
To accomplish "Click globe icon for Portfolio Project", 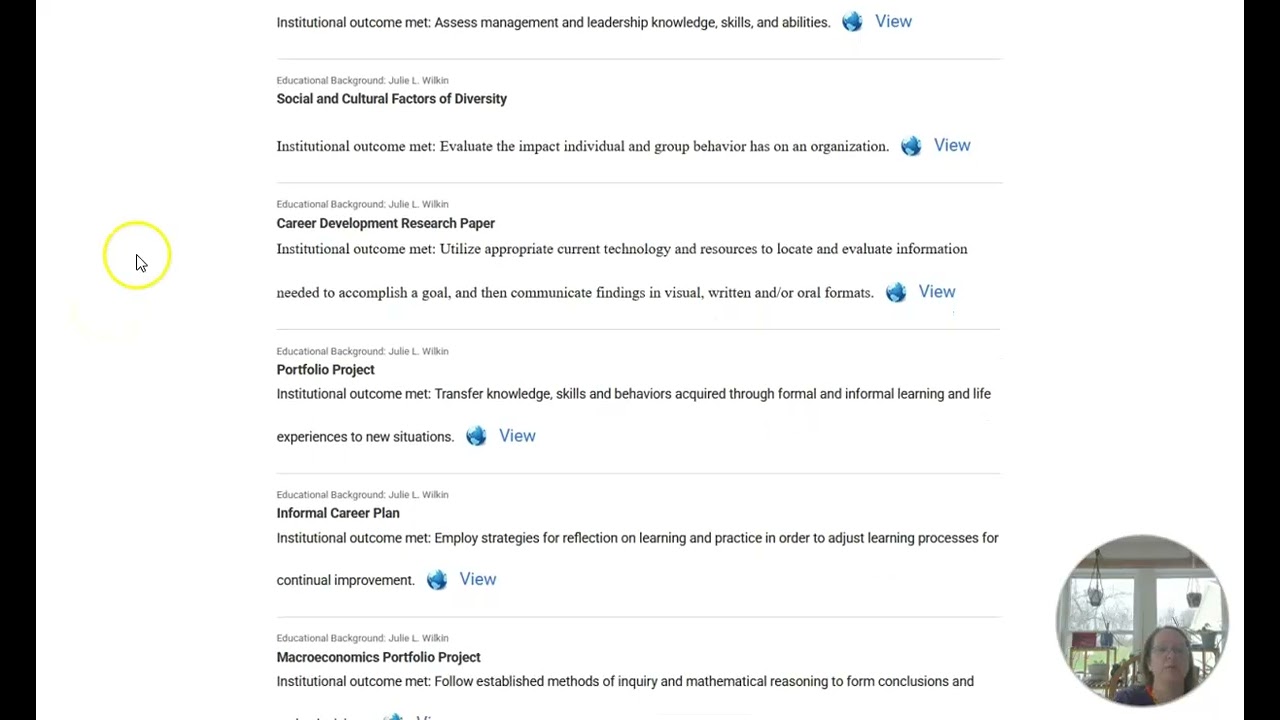I will (476, 436).
